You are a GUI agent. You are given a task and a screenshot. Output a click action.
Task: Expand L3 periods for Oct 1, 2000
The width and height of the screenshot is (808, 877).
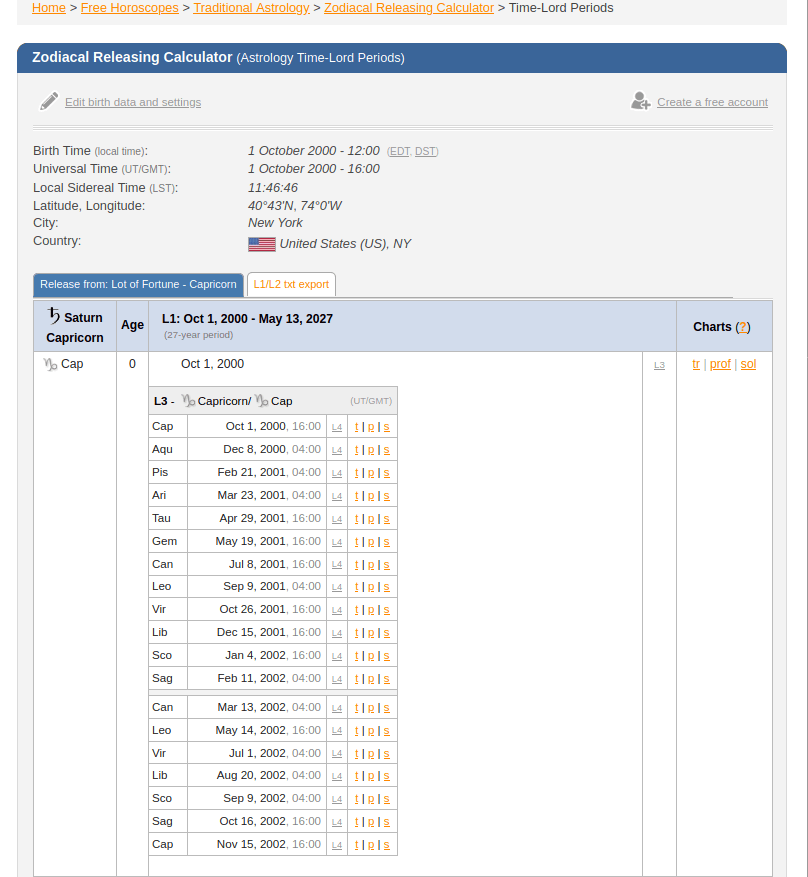point(659,365)
